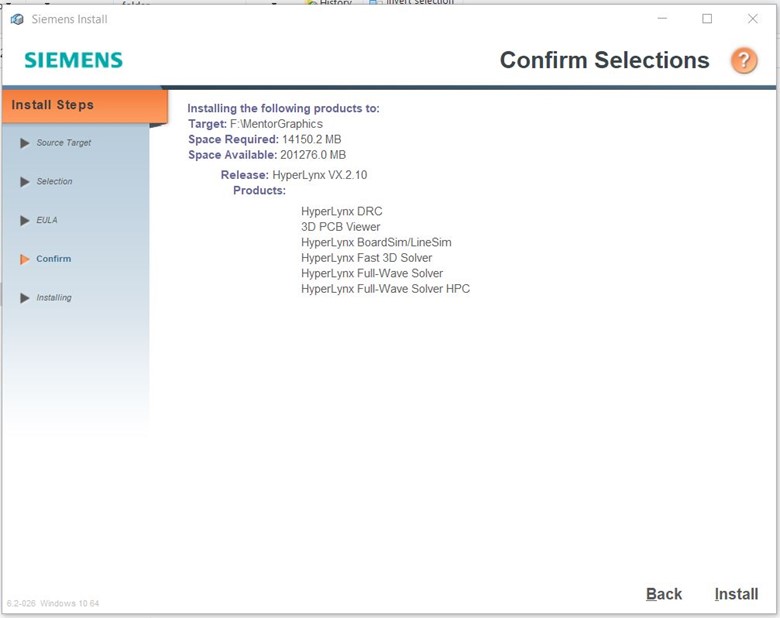Click the Installing step arrow icon

point(24,298)
